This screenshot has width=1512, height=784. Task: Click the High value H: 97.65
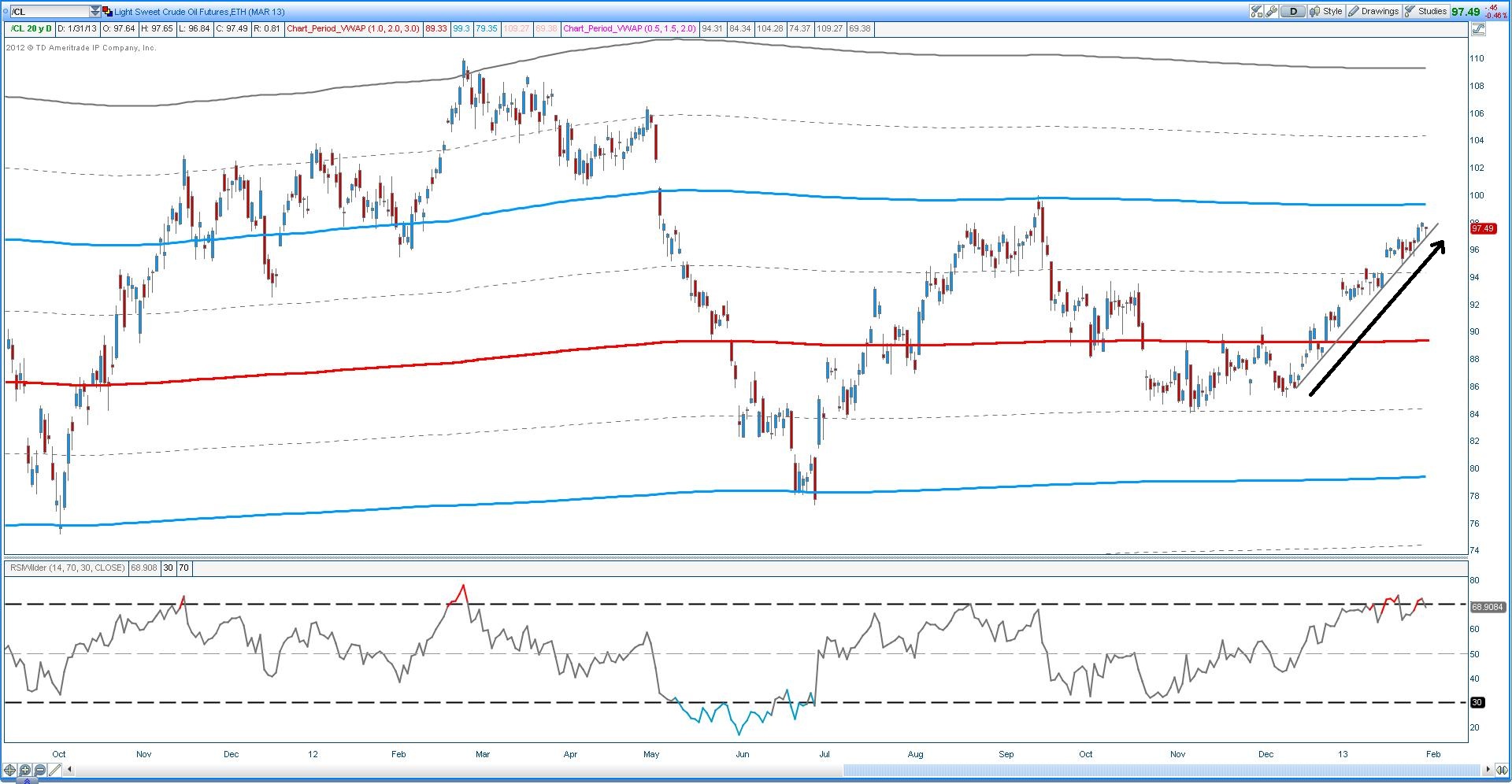pyautogui.click(x=157, y=29)
